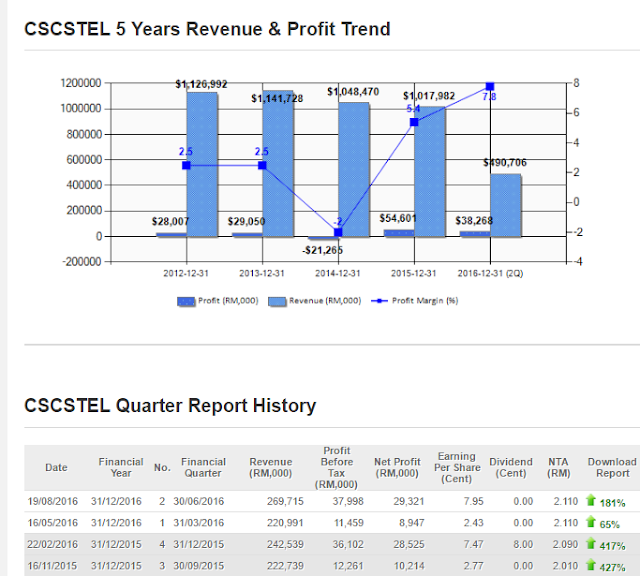
Task: Download the 16/05/2016 quarter report (65% arrow)
Action: point(591,522)
